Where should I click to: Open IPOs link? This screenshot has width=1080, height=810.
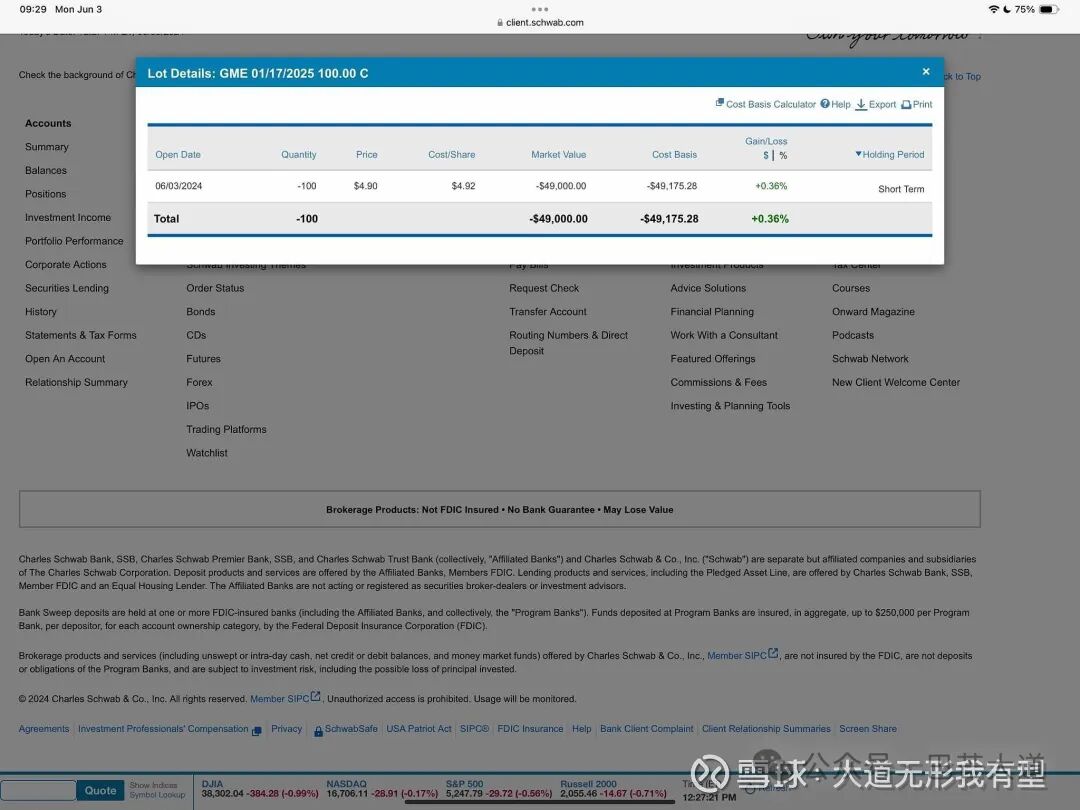tap(197, 406)
